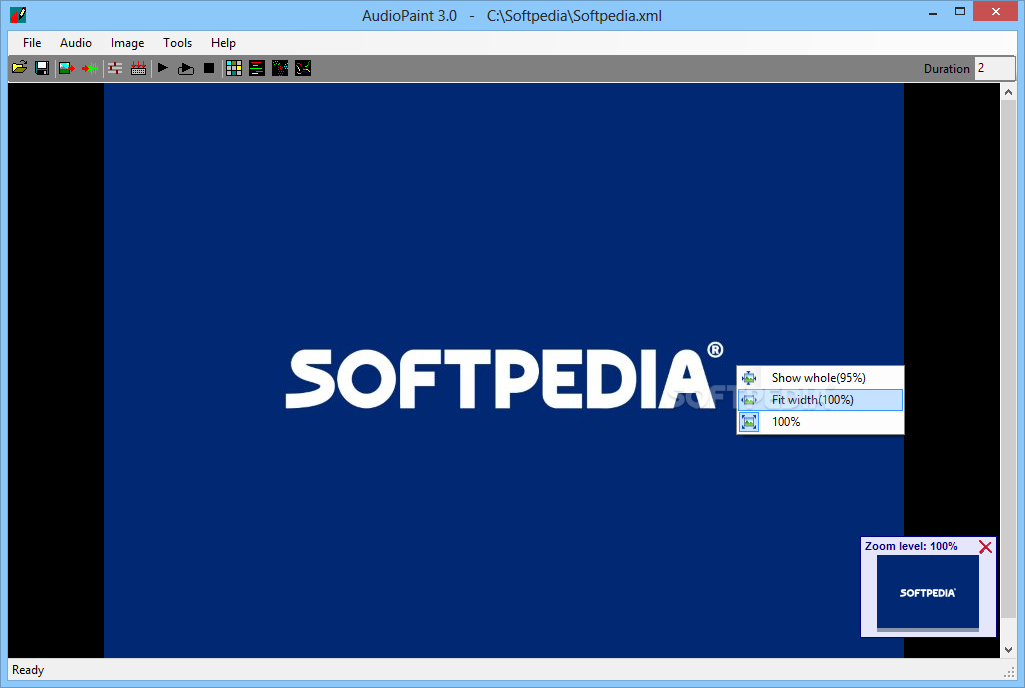Viewport: 1025px width, 688px height.
Task: Click the Ready status bar text
Action: tap(28, 670)
